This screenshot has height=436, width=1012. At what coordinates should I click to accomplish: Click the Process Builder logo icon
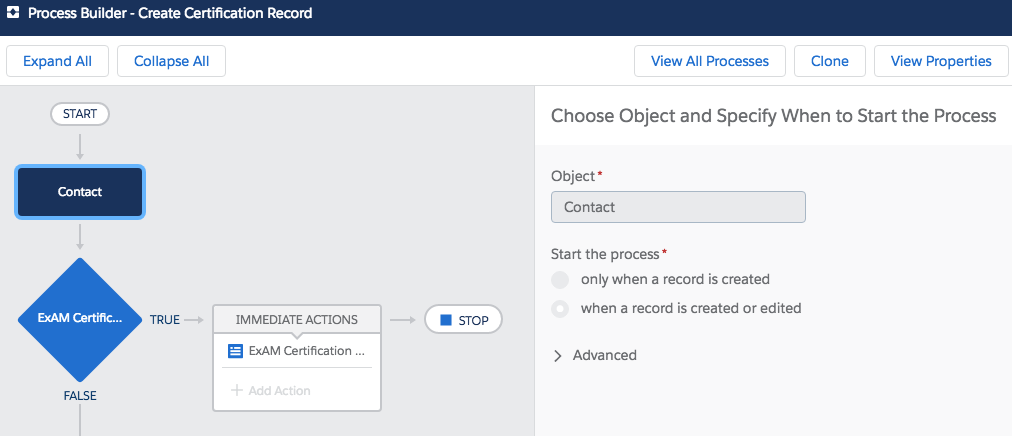12,13
